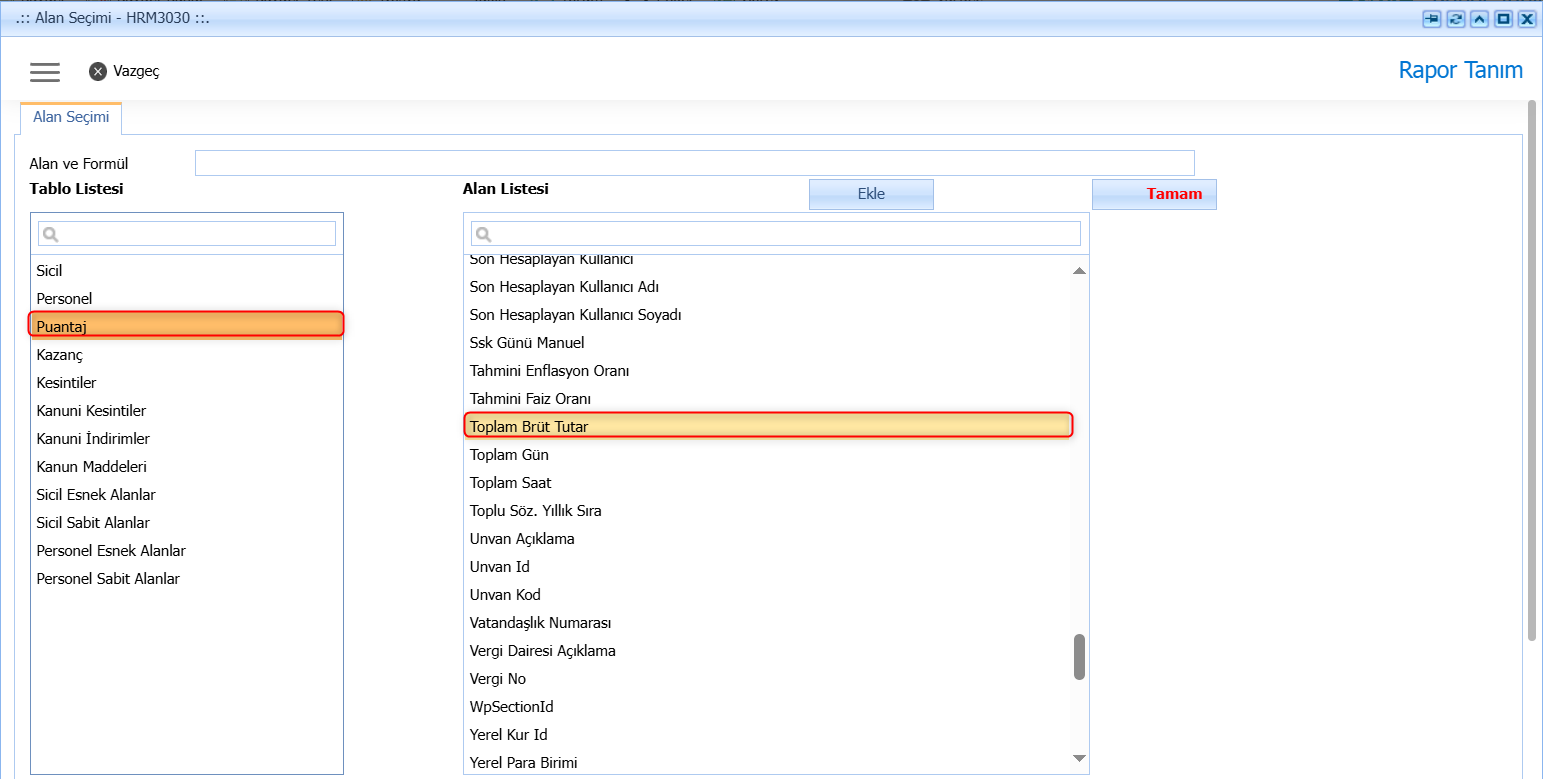Screen dimensions: 1543x779
Task: Select Personel Sabit Alanlar
Action: [x=186, y=579]
